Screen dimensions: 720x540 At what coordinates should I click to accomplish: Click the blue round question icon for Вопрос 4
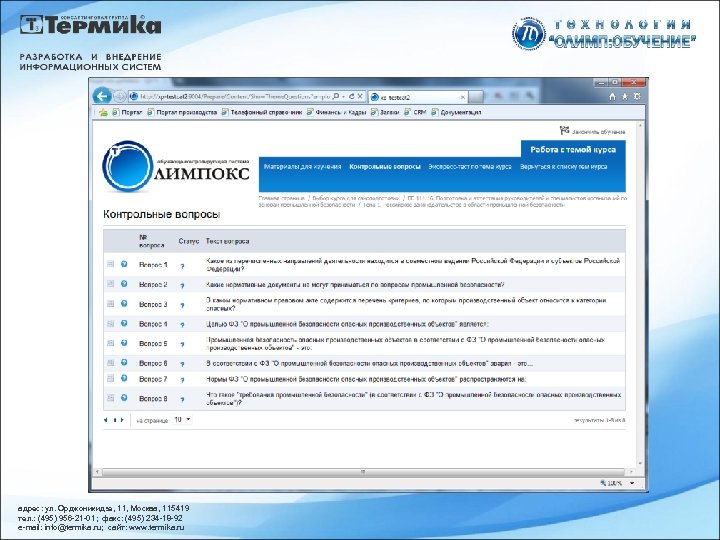tap(124, 323)
